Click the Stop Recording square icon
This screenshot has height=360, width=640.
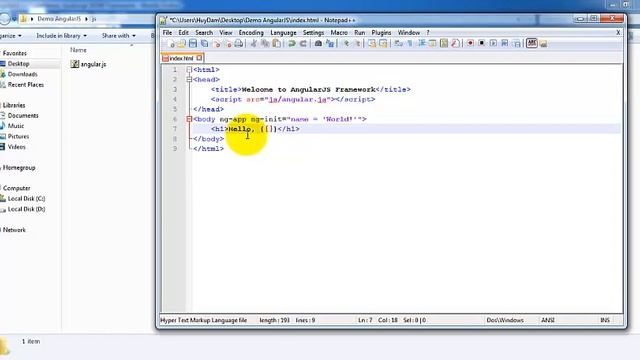tap(482, 43)
